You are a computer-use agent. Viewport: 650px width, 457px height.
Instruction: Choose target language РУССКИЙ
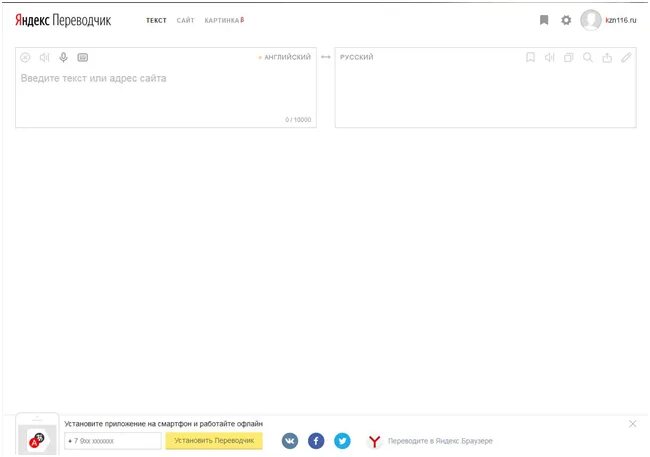pos(357,57)
